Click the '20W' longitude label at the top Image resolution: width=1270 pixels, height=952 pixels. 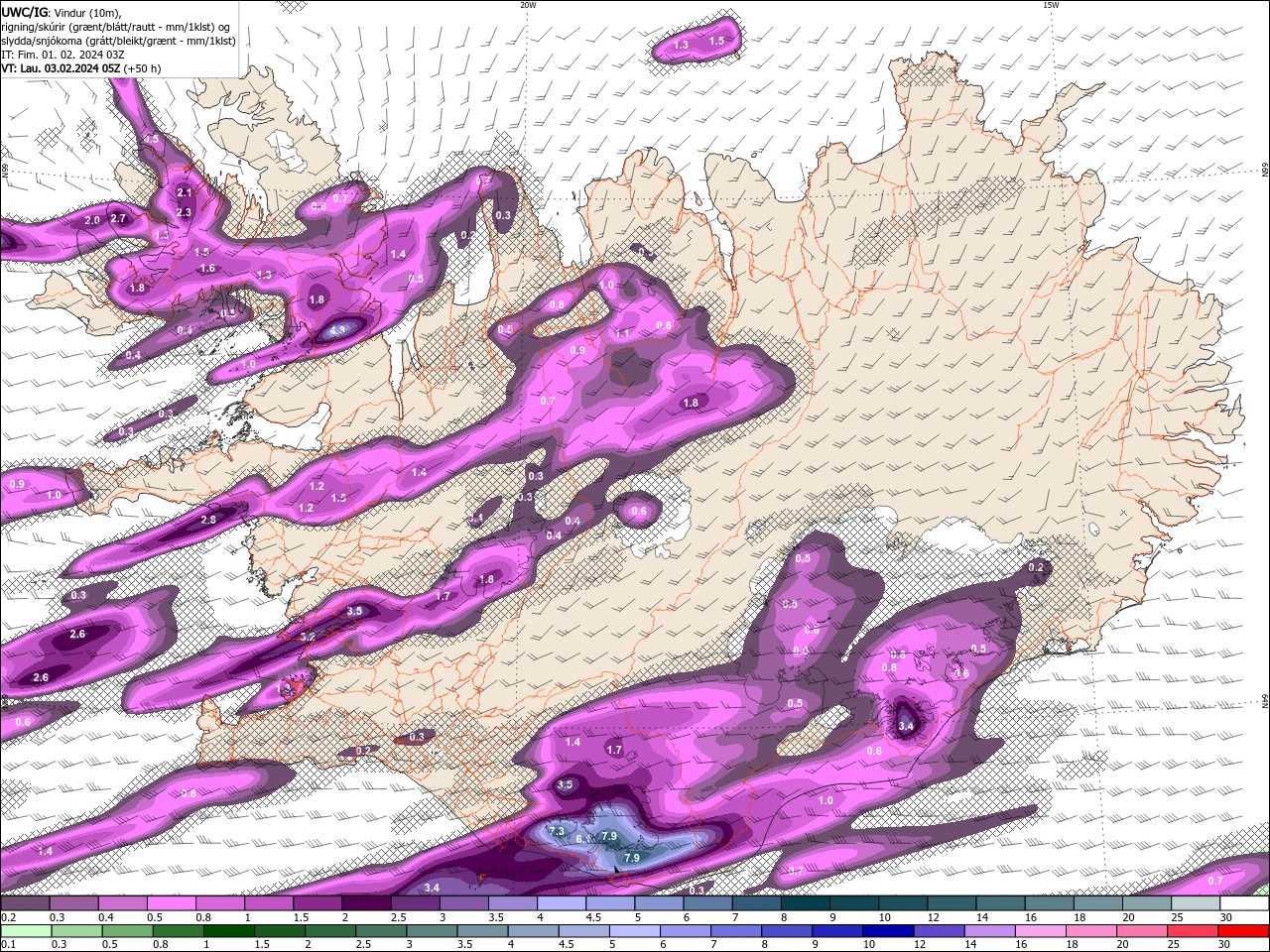(528, 5)
